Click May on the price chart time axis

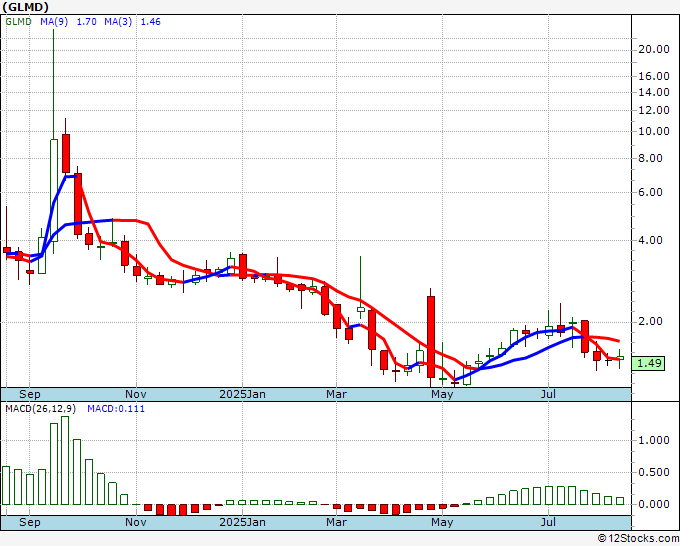(442, 394)
